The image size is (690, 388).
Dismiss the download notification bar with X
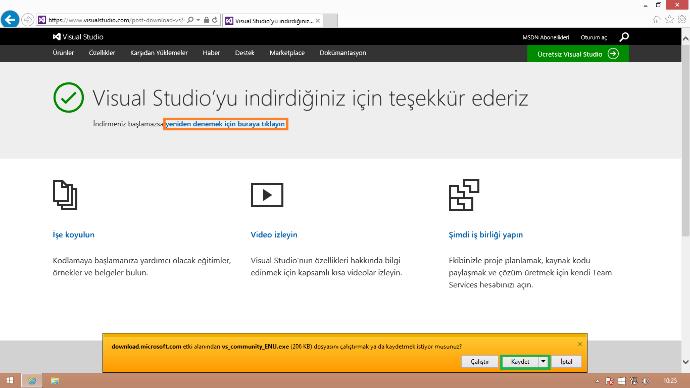point(580,344)
